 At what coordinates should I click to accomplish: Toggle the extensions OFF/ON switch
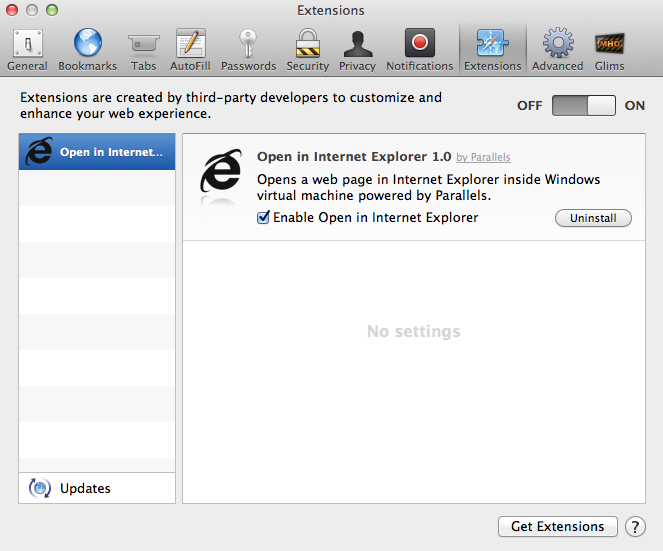pos(584,105)
